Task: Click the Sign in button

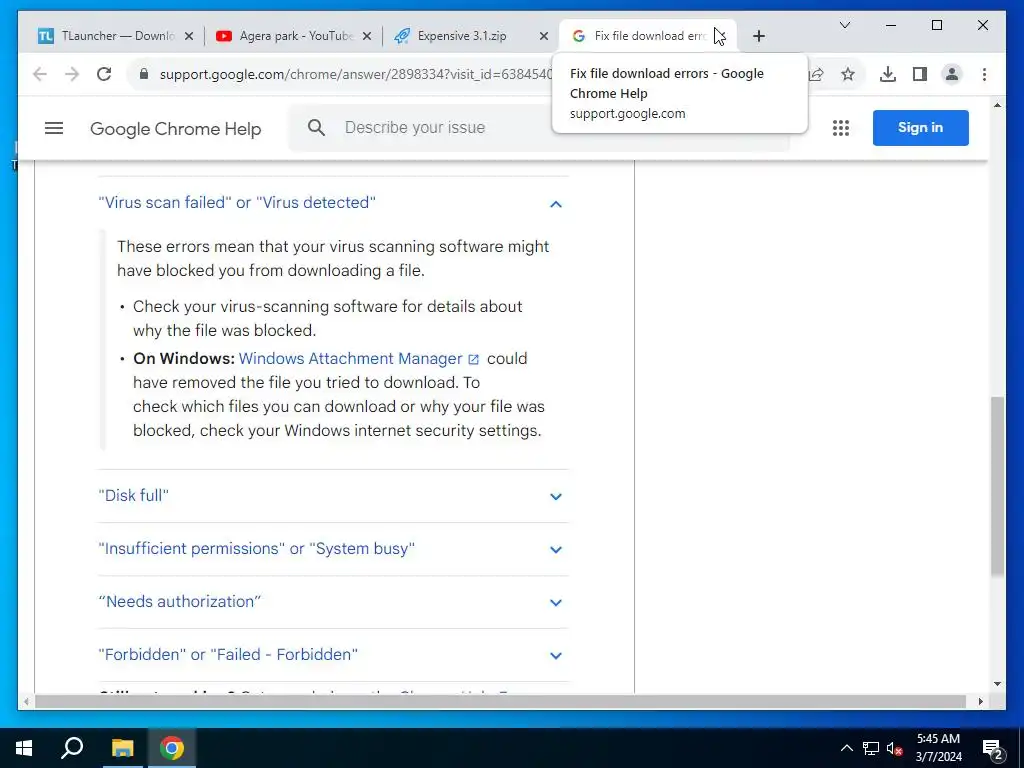Action: (920, 128)
